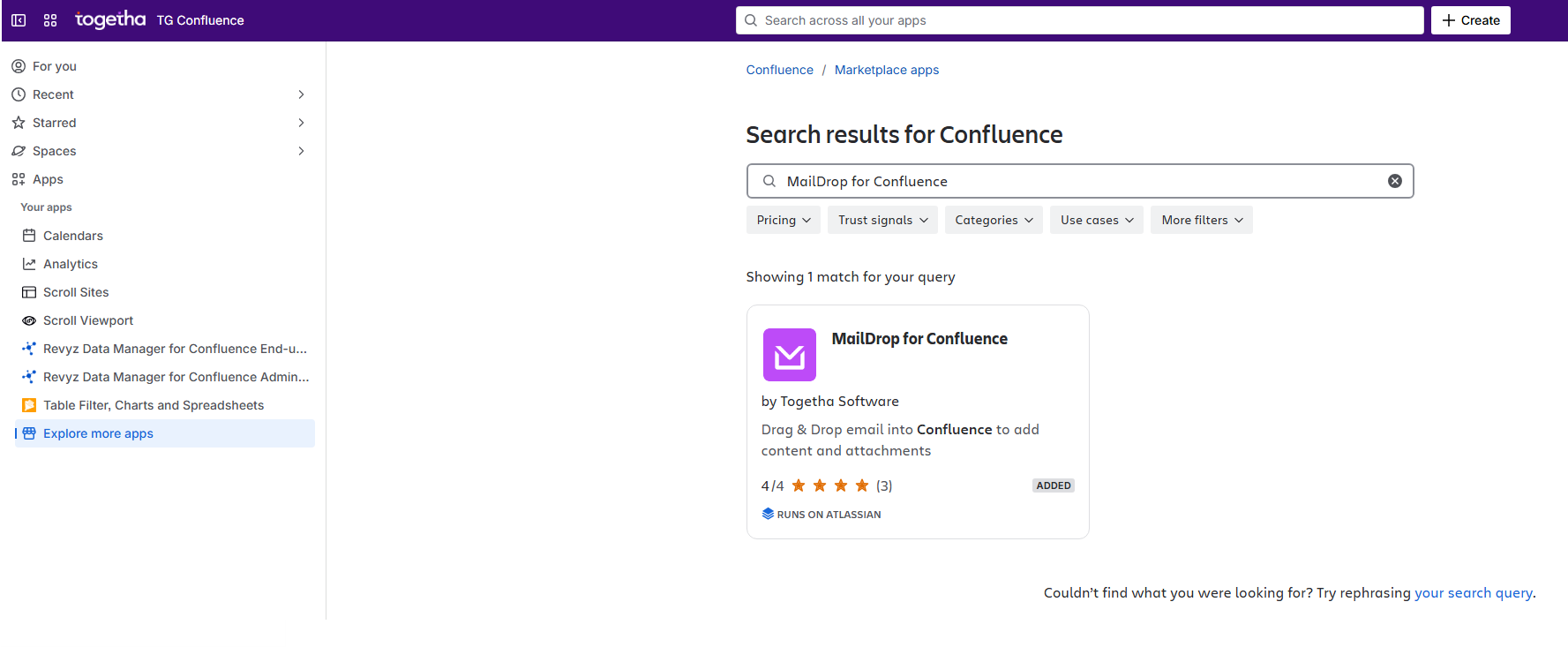Screen dimensions: 1568x647
Task: Select For you in the sidebar
Action: pyautogui.click(x=54, y=66)
